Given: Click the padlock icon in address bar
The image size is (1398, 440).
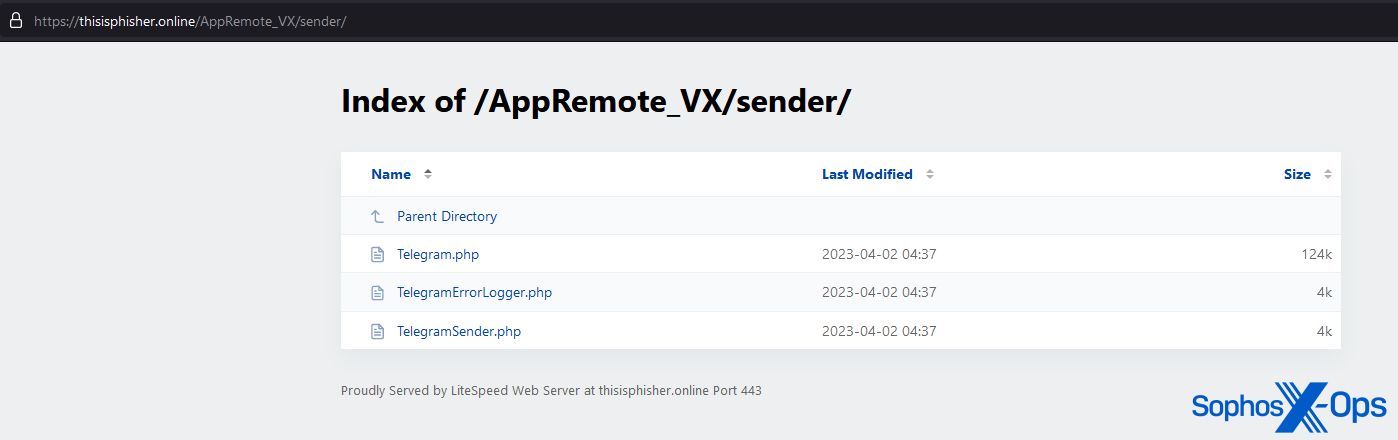Looking at the screenshot, I should coord(15,20).
